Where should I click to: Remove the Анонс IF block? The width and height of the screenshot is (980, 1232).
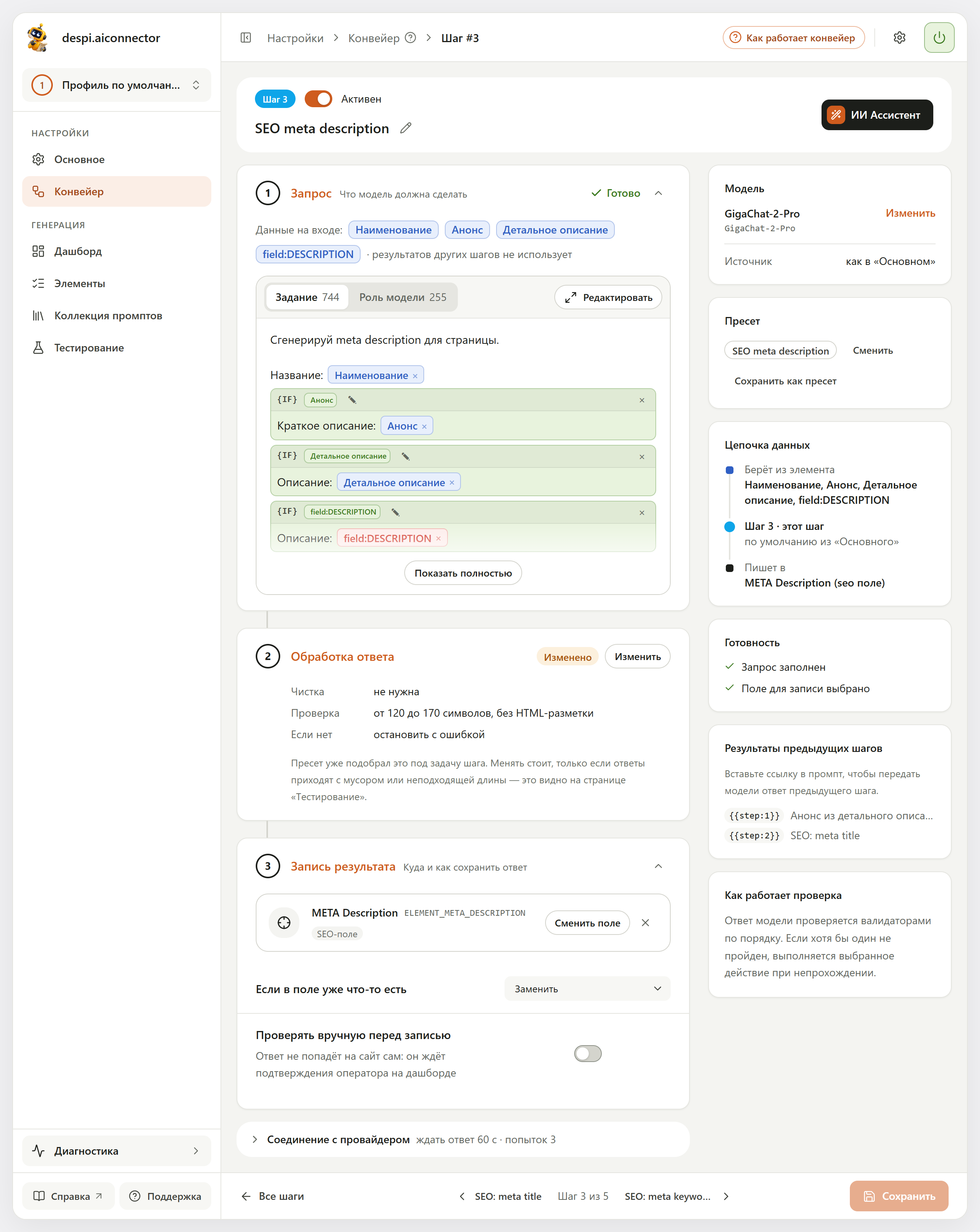click(642, 400)
